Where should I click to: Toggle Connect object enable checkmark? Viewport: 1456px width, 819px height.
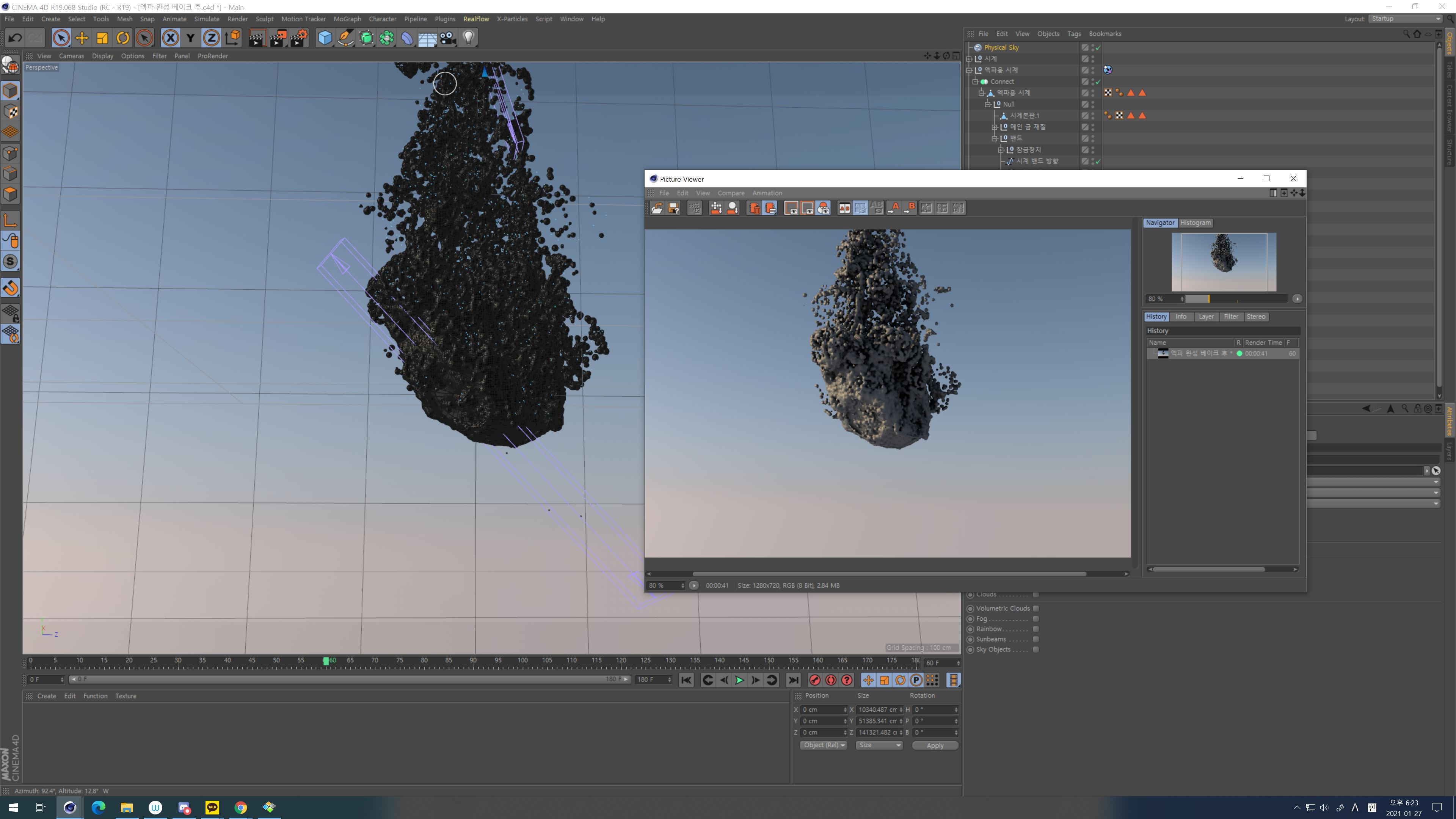(x=1098, y=82)
